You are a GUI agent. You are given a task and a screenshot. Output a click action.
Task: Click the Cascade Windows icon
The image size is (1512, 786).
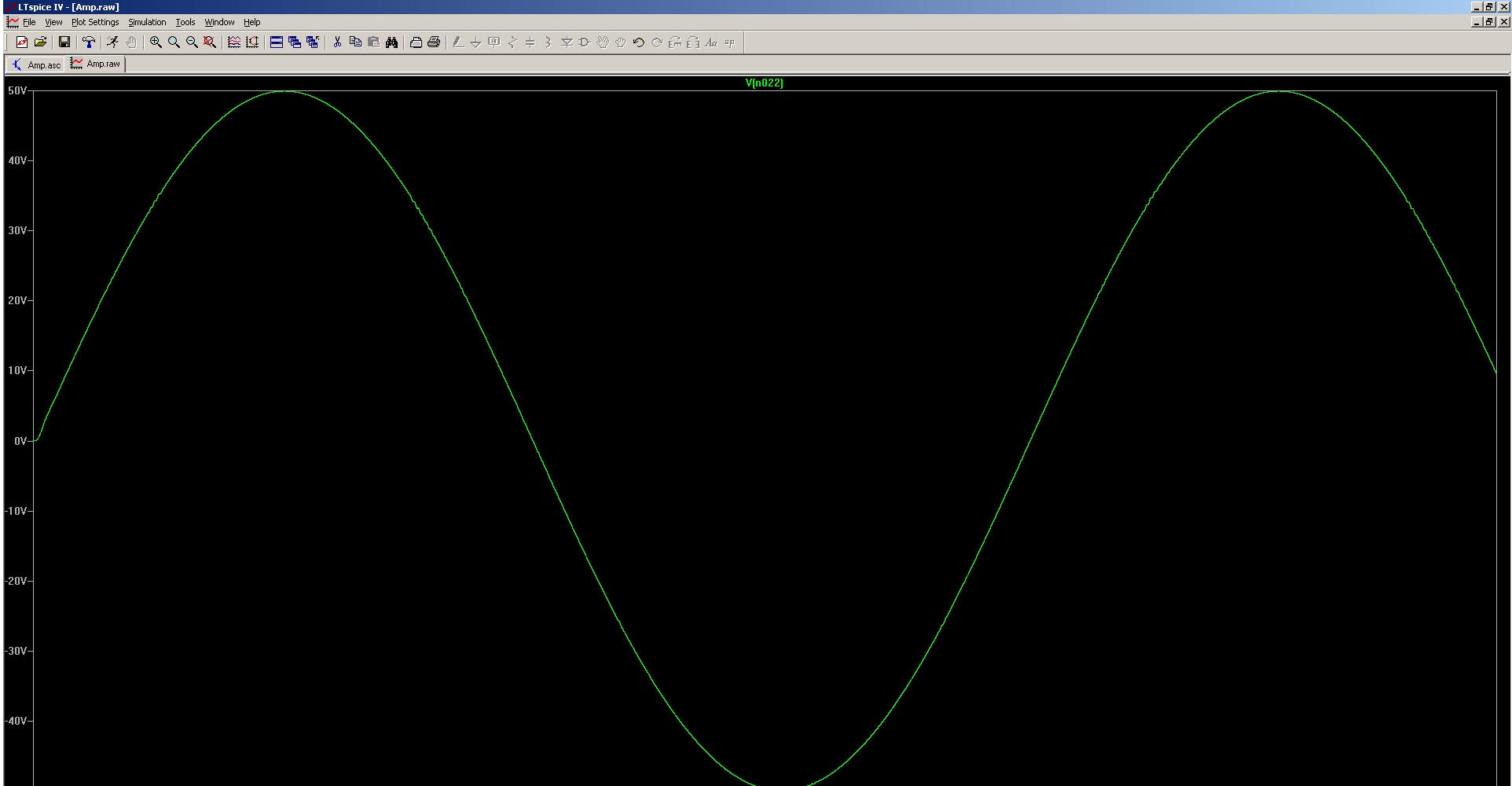[x=295, y=42]
